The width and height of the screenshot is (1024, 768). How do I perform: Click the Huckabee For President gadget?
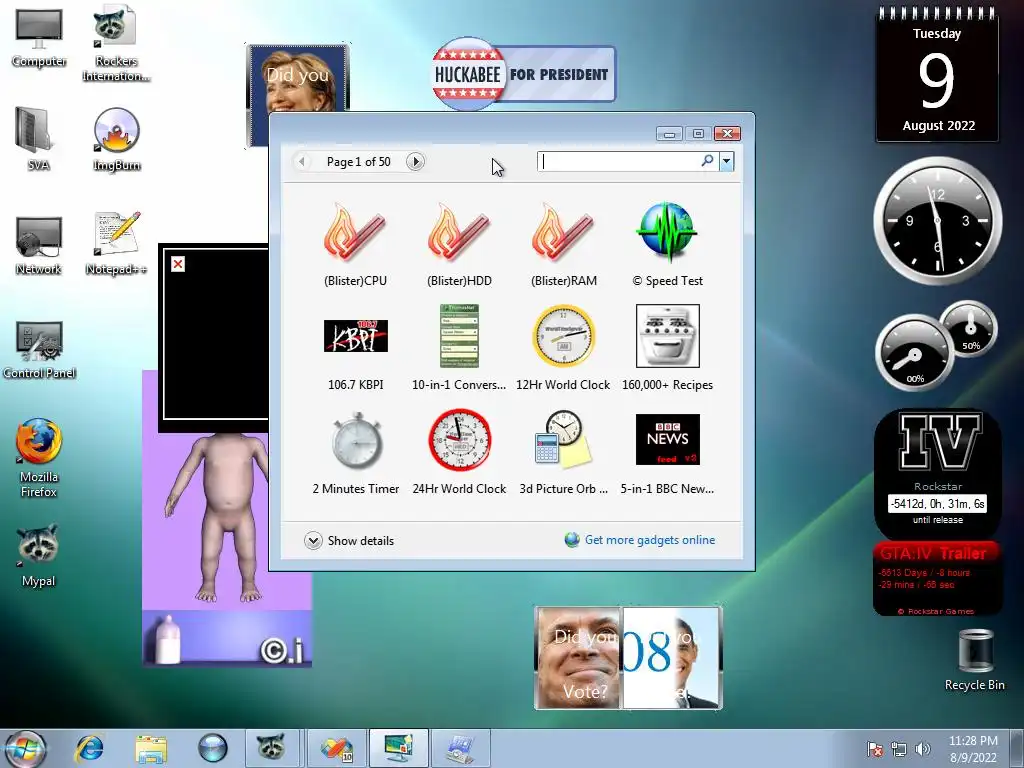pos(524,74)
